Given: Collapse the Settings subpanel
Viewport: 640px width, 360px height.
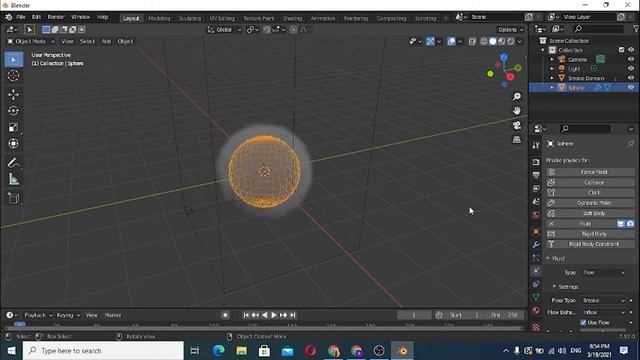Looking at the screenshot, I should 554,287.
